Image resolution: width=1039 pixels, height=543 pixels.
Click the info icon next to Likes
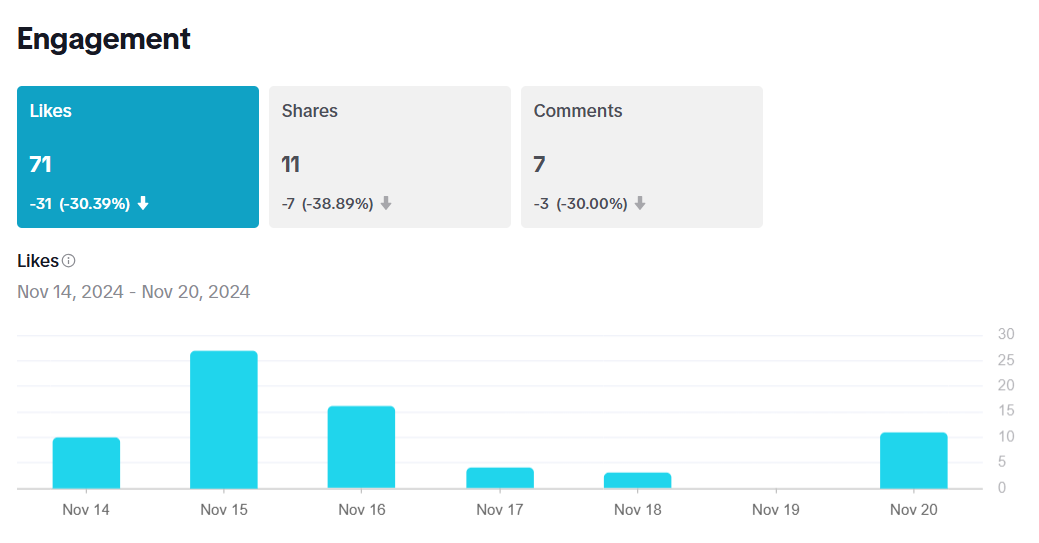coord(69,261)
